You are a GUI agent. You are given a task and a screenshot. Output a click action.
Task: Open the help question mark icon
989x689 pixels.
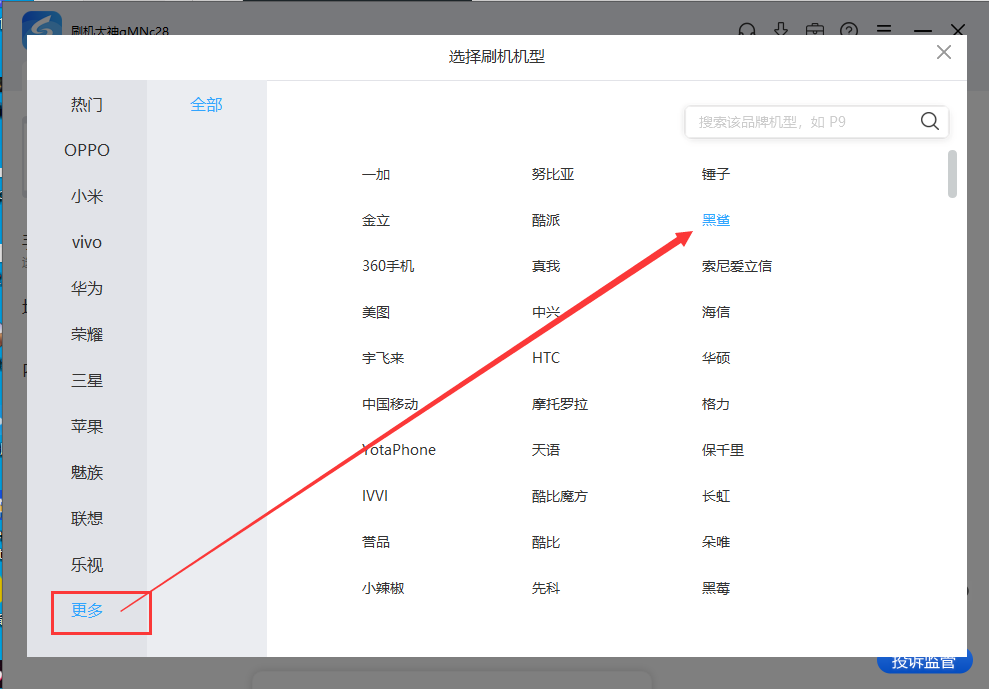[849, 31]
